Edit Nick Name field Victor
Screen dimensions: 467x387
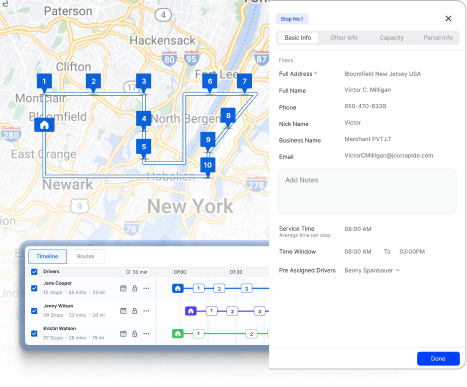coord(353,123)
